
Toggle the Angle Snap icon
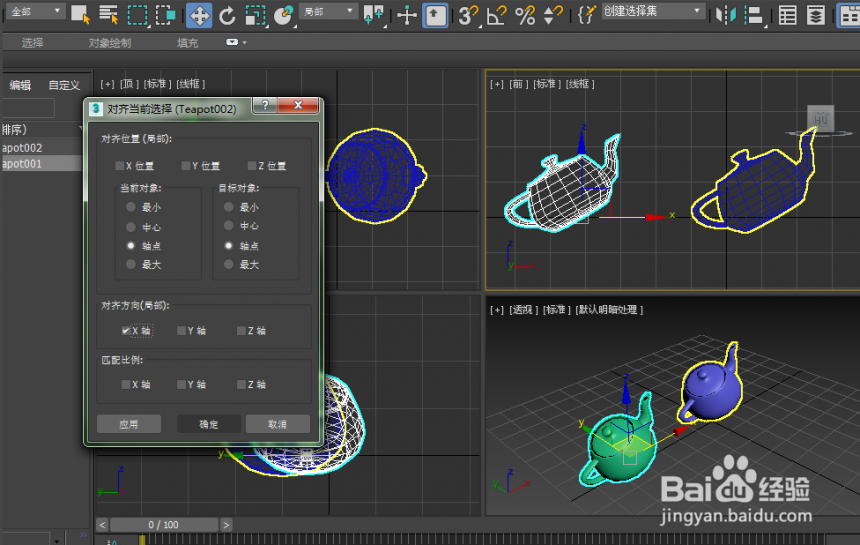click(x=496, y=15)
